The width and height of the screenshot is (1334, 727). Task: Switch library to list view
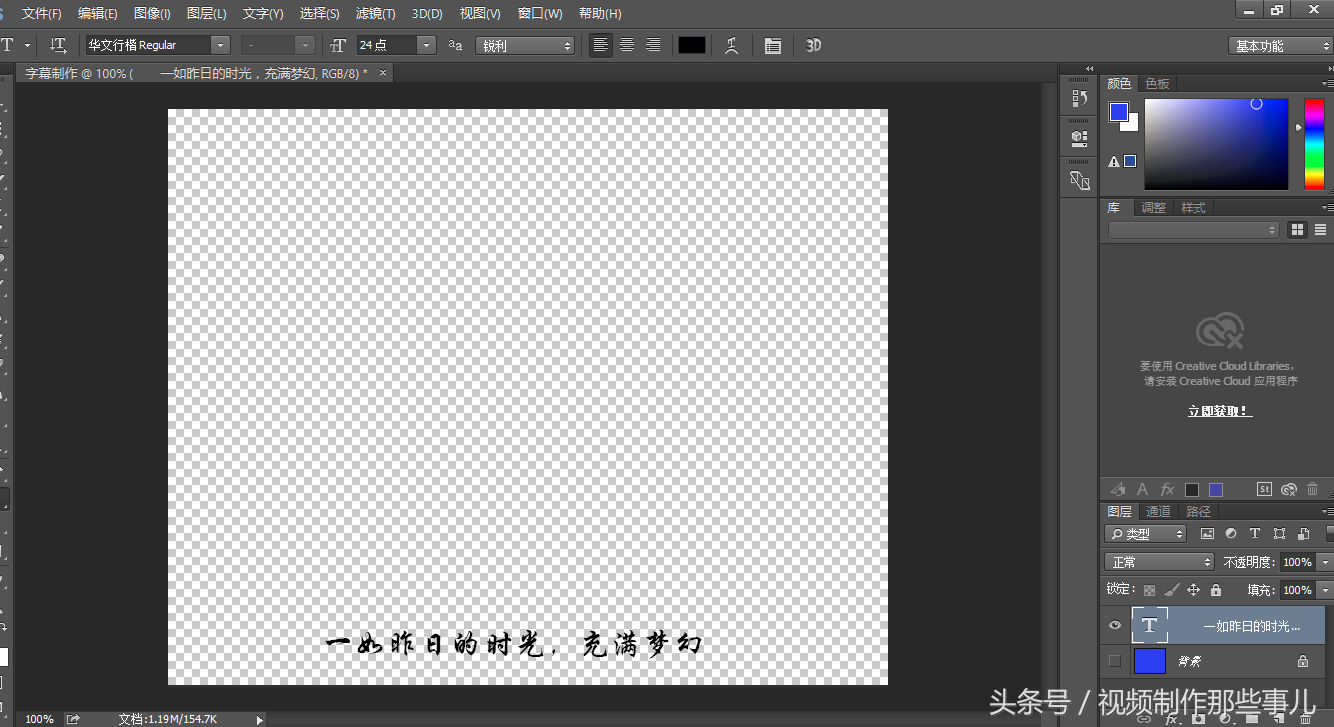(x=1320, y=229)
